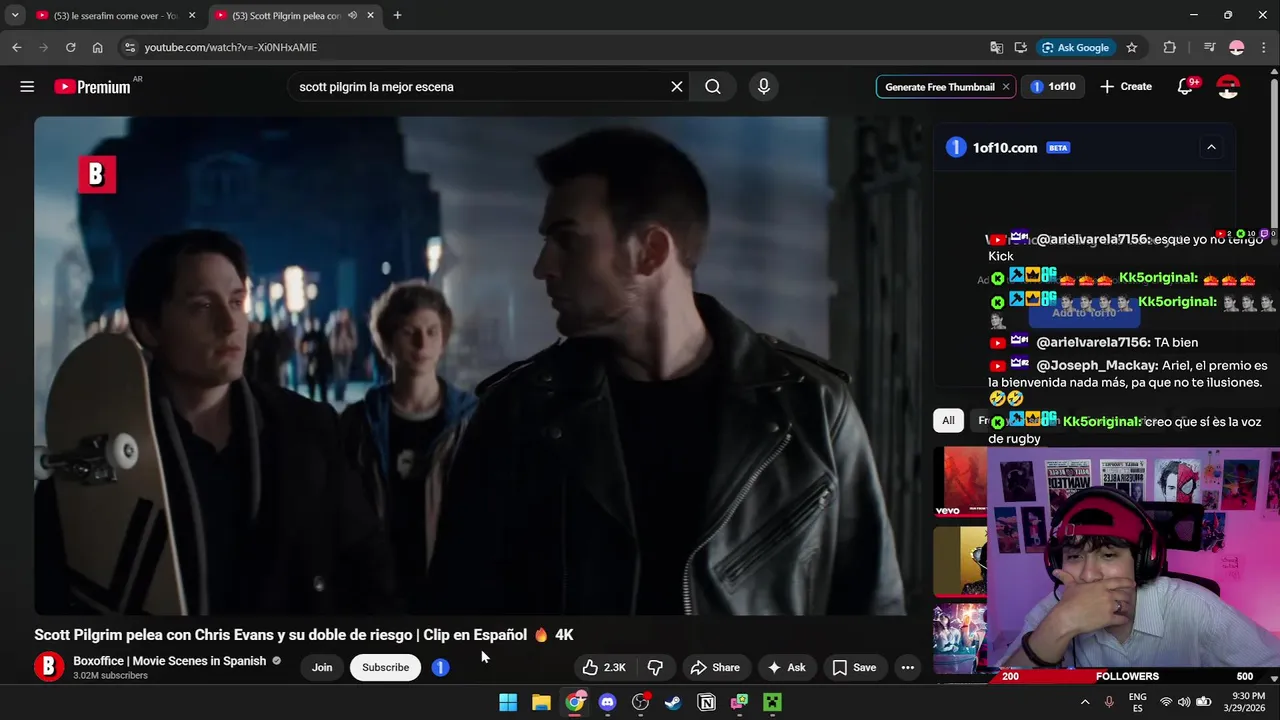Click the 1of10 icon next to Subscribe

[440, 667]
